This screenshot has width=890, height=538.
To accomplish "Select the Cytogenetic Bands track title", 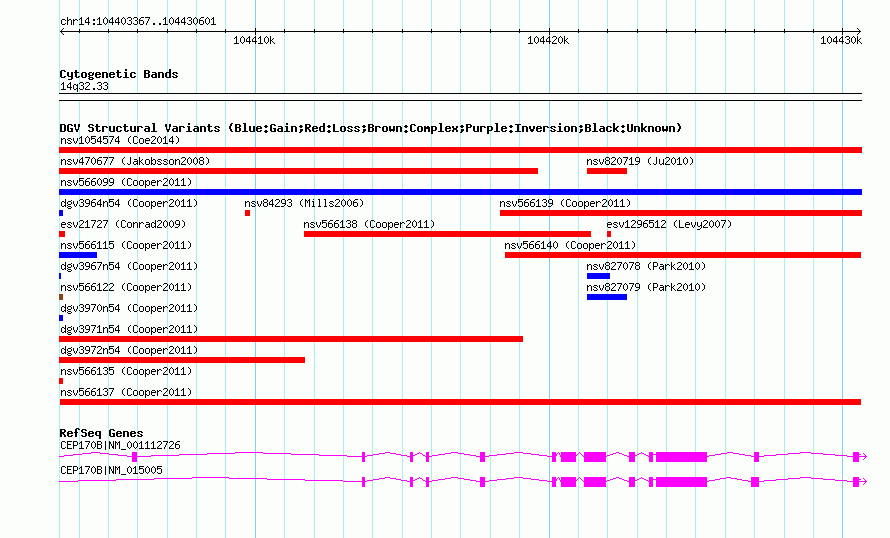I will pos(119,74).
